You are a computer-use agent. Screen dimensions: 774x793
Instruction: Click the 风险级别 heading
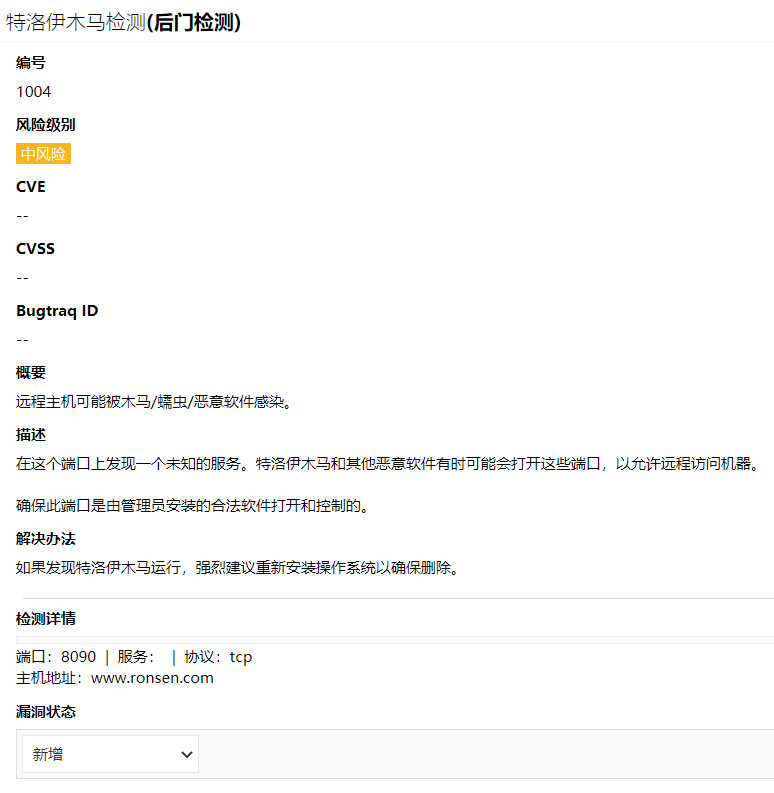point(45,125)
